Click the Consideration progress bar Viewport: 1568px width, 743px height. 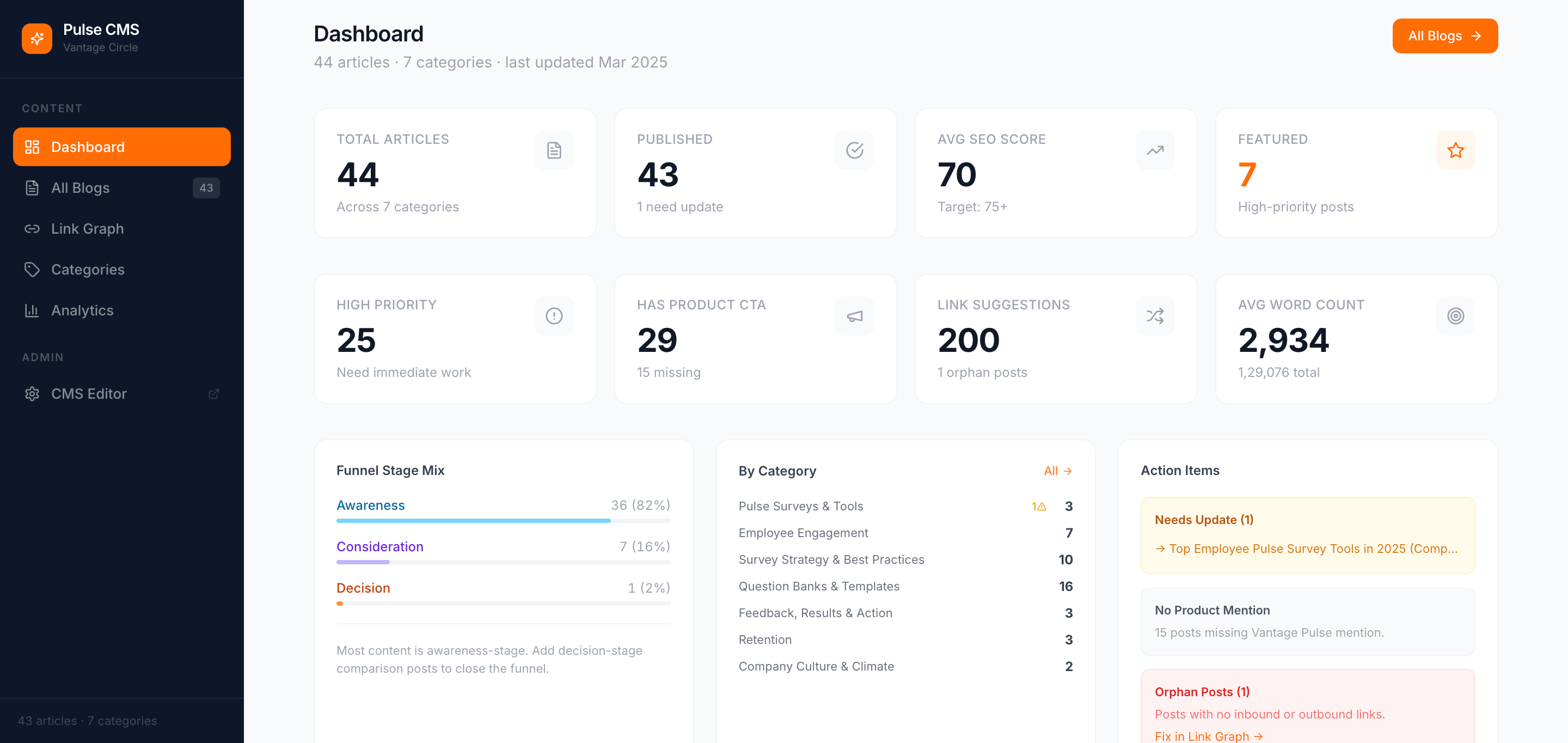pos(504,562)
